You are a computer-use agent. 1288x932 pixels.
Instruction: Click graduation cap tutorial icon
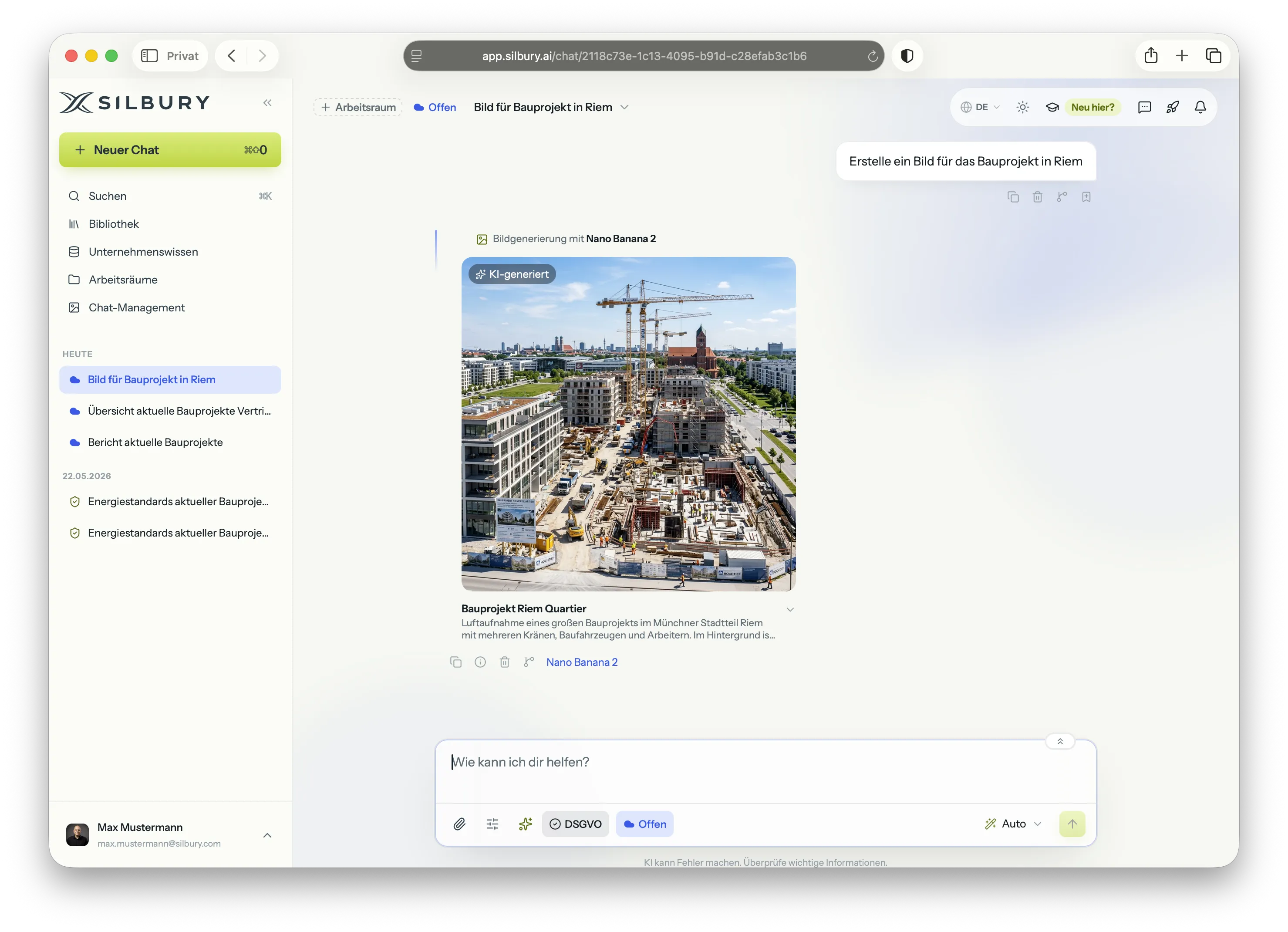pos(1052,107)
